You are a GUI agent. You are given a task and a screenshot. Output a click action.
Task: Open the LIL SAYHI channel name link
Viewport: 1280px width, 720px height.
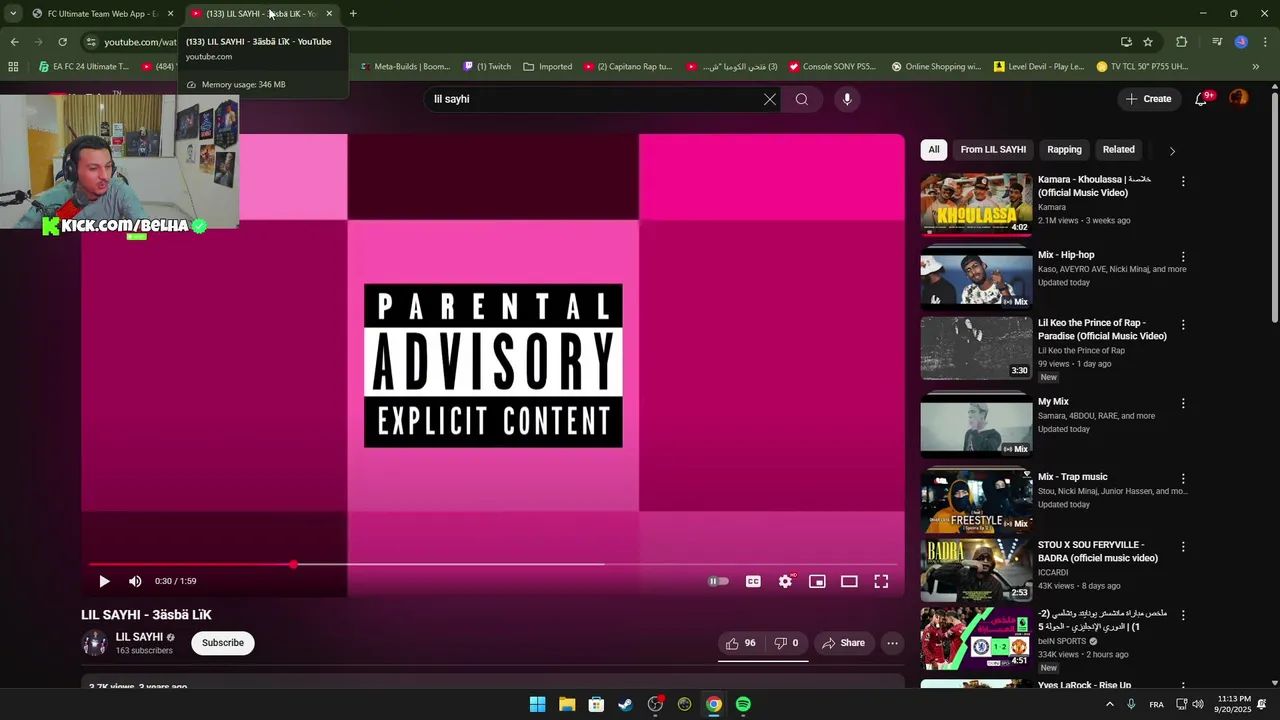[x=139, y=637]
